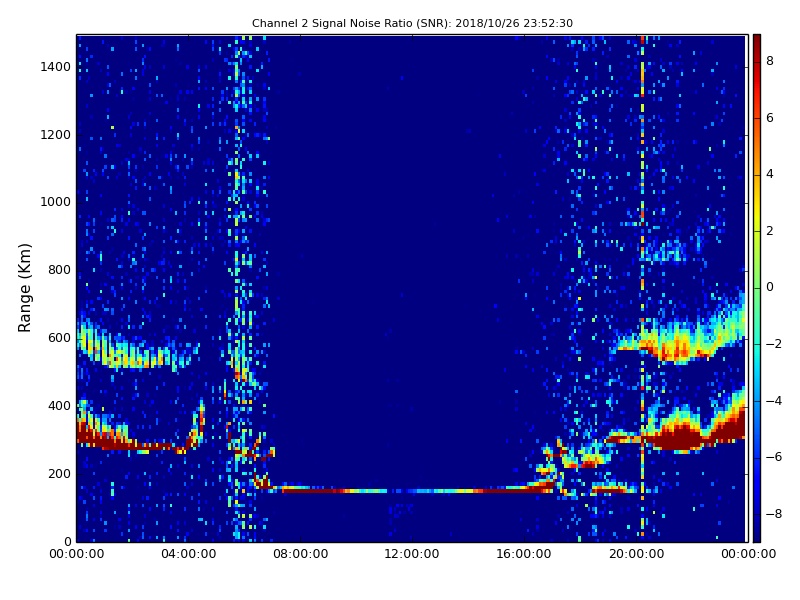Click the x-axis tick label 08:00:00
800x600 pixels.
click(x=301, y=554)
